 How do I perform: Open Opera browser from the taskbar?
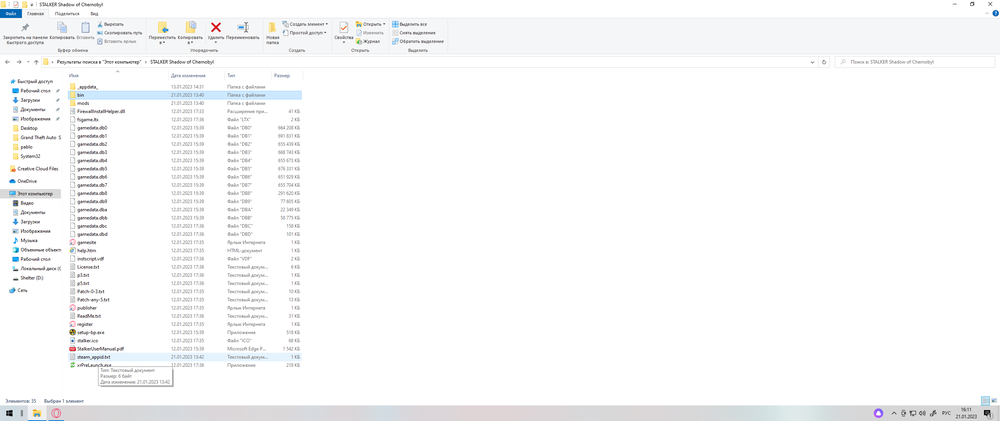[56, 413]
